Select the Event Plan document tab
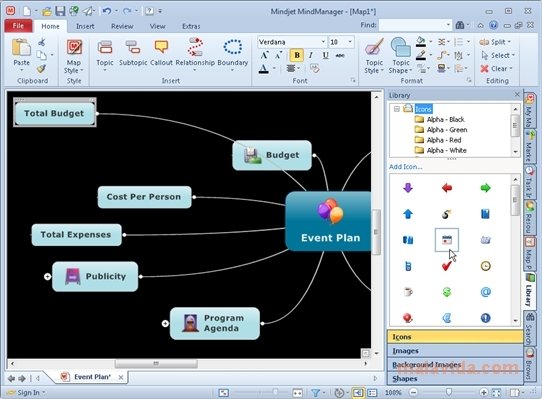 point(92,377)
